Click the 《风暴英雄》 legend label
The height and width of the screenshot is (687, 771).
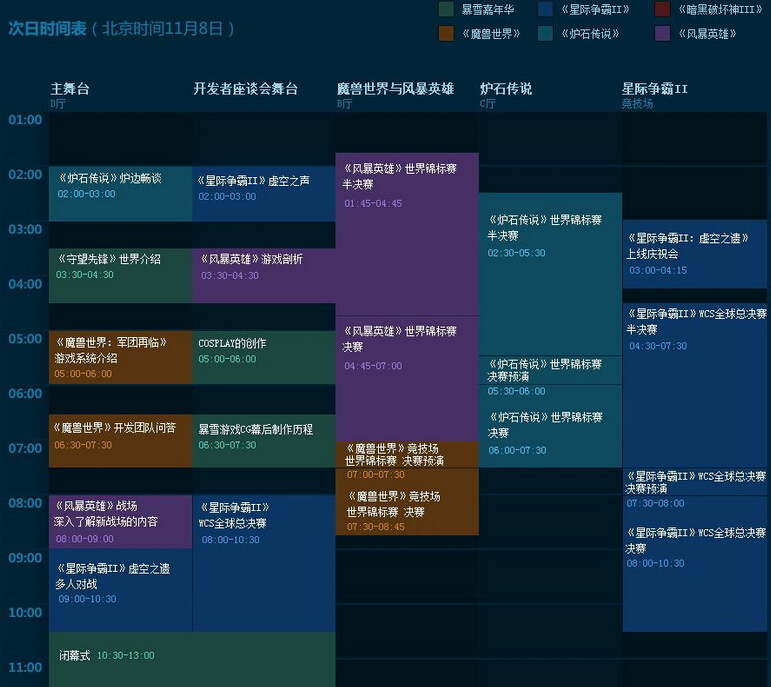tap(707, 33)
